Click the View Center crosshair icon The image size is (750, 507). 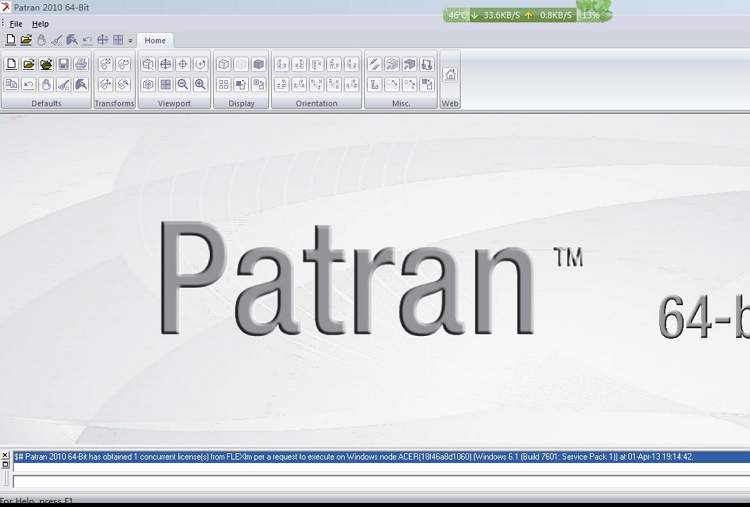click(183, 64)
